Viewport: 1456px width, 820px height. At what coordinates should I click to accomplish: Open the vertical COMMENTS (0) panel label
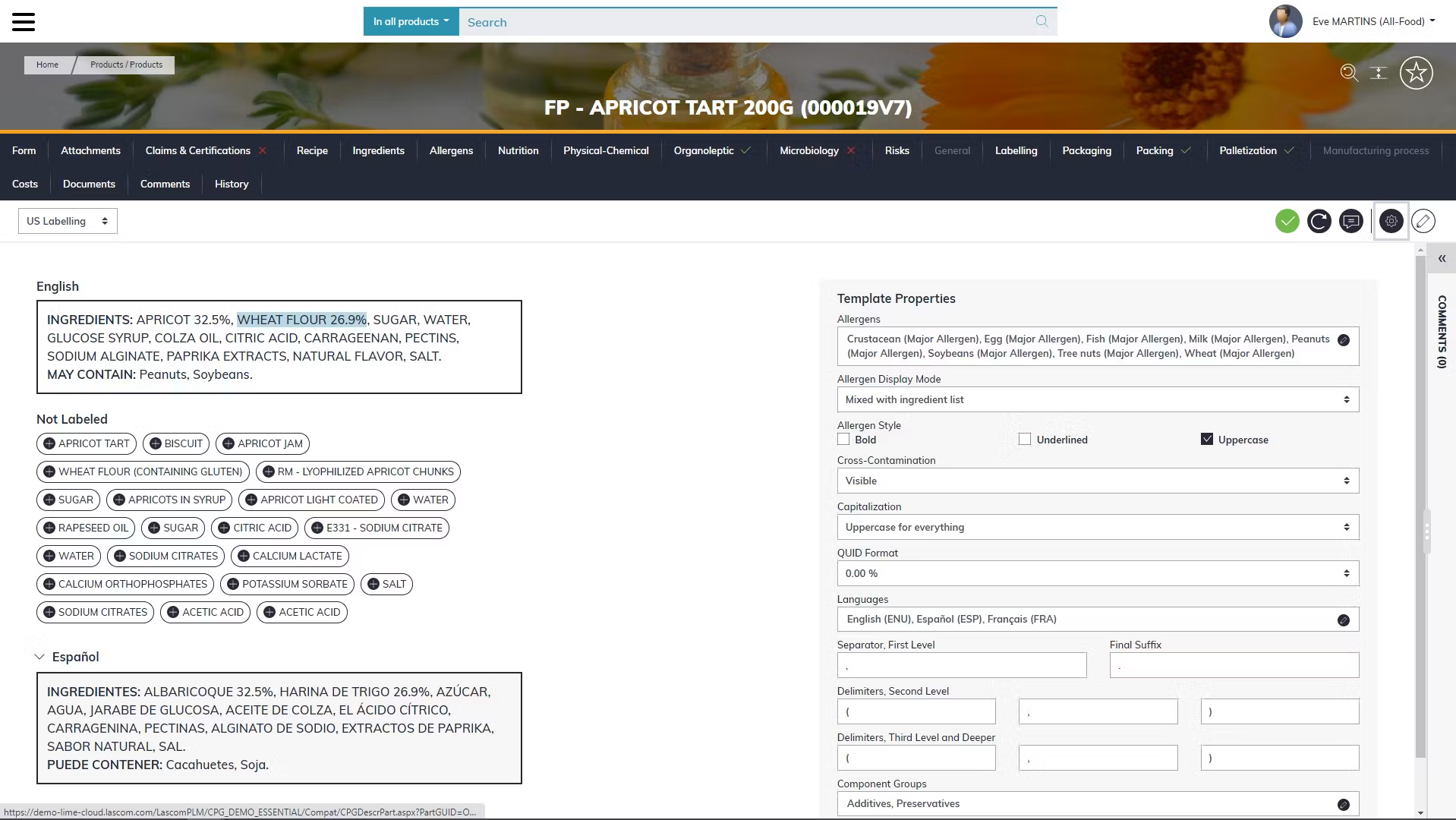(1442, 332)
